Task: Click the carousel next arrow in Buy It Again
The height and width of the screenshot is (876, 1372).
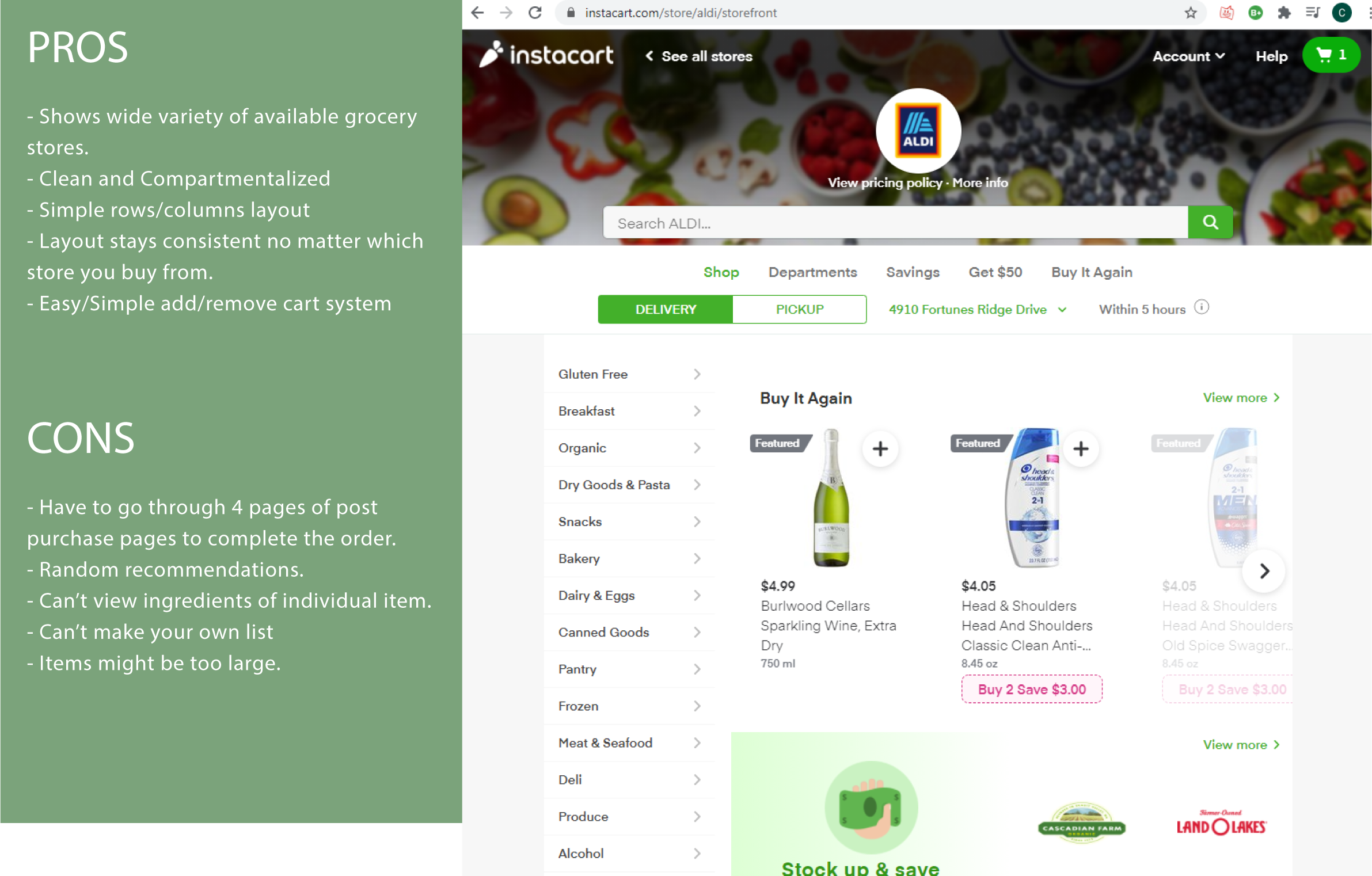Action: (x=1263, y=571)
